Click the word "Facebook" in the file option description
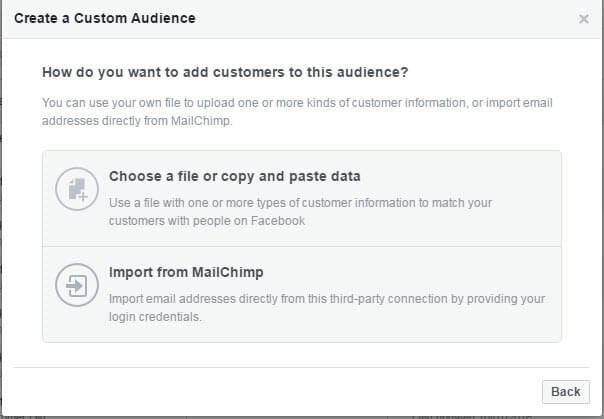 tap(278, 221)
